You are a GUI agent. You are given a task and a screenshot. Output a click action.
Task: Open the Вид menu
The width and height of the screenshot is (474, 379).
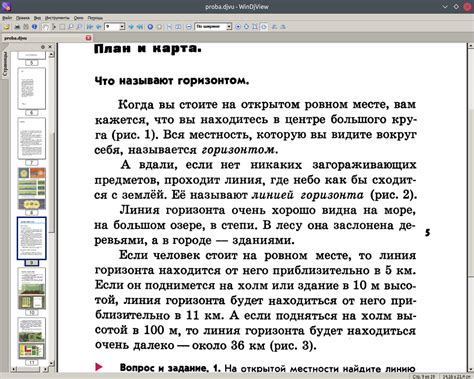tap(37, 18)
